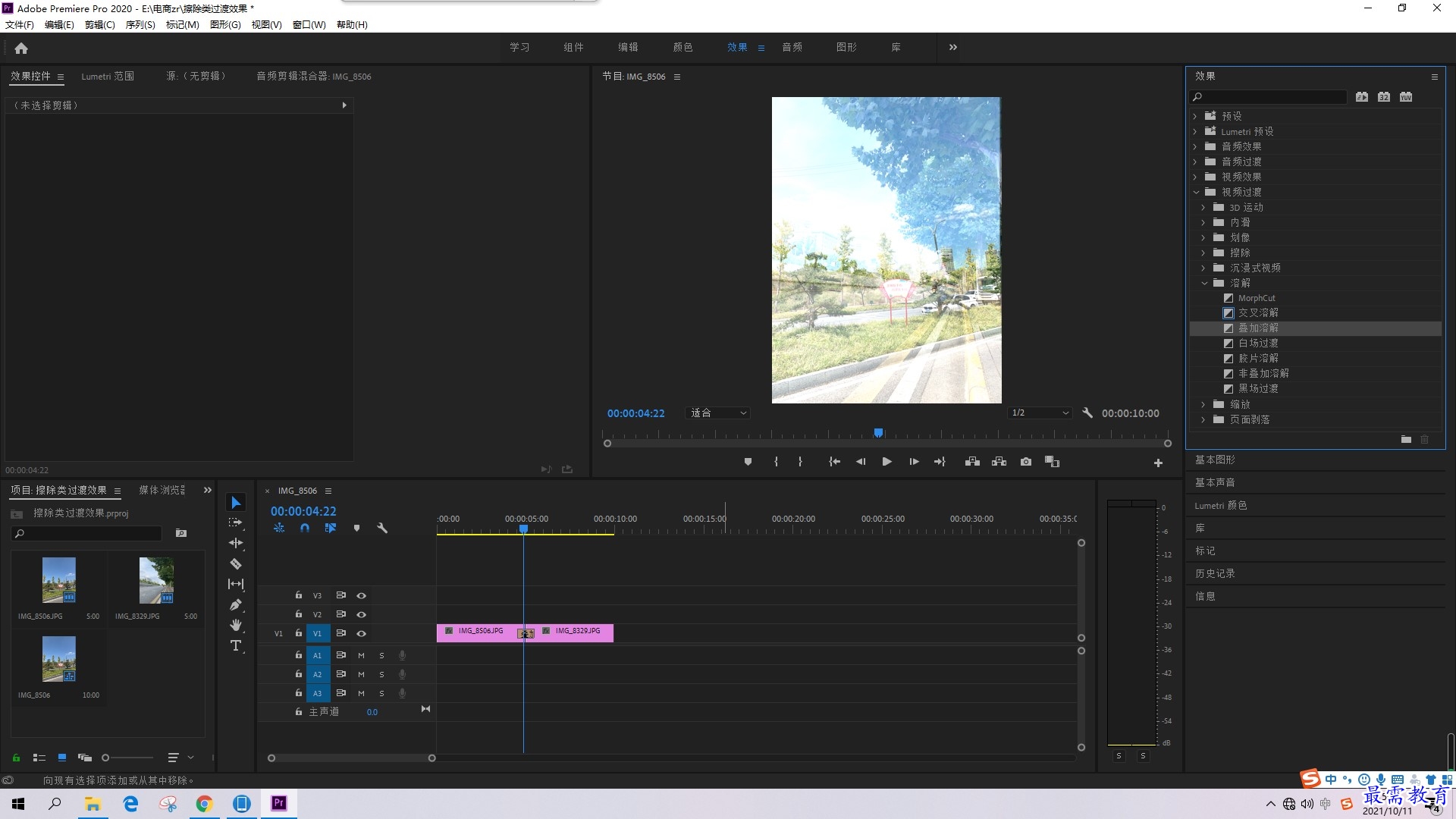Open the 历史记录 panel
Image resolution: width=1456 pixels, height=819 pixels.
[1215, 573]
